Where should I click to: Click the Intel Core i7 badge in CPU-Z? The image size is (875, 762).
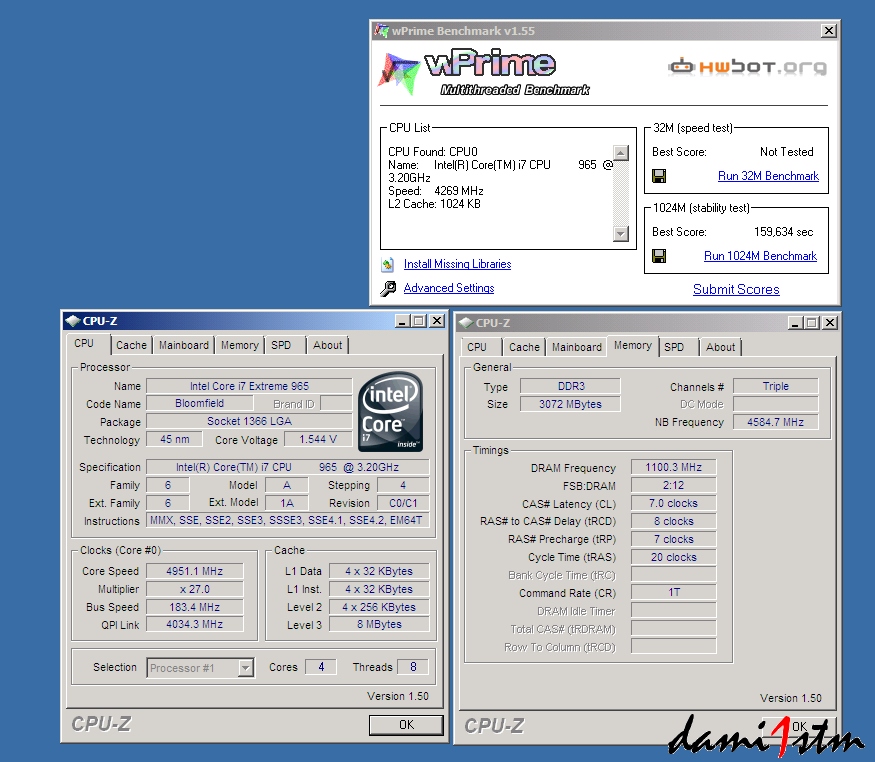point(391,412)
